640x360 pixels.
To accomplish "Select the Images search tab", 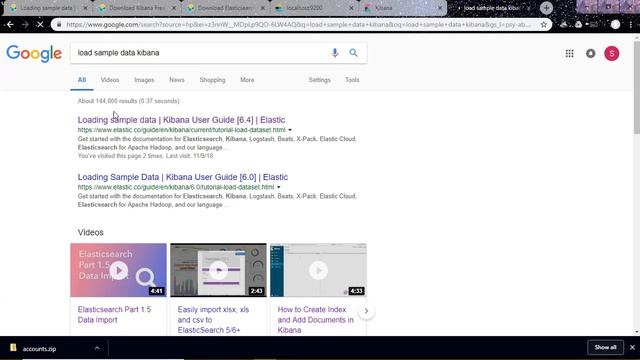I will 144,80.
